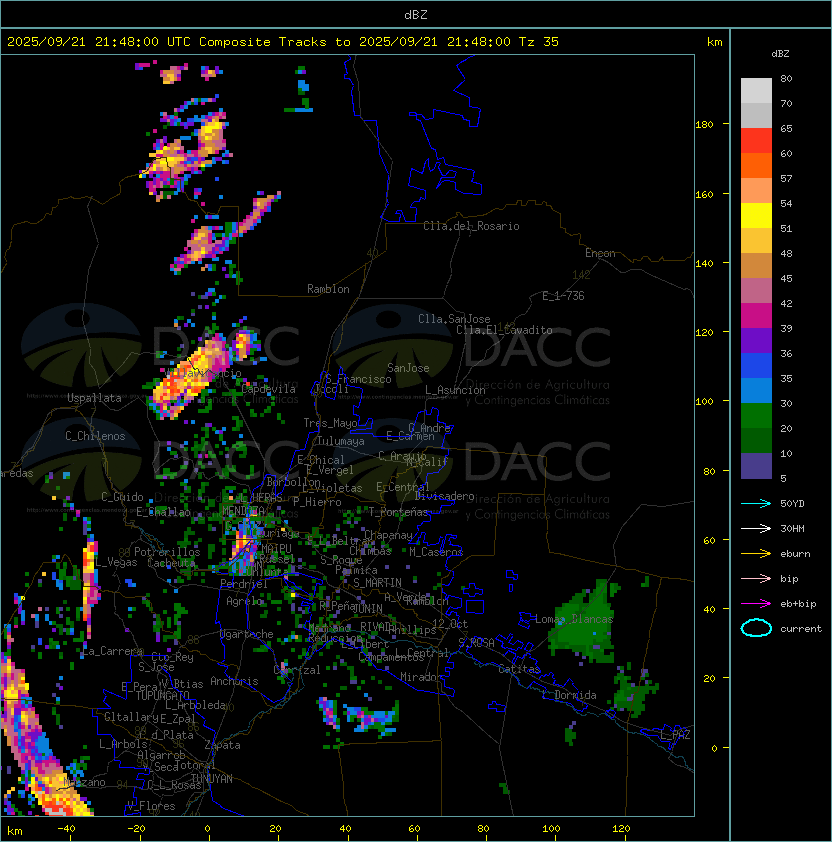Click the yellow eburn arrow legend symbol
This screenshot has width=832, height=842.
(756, 554)
